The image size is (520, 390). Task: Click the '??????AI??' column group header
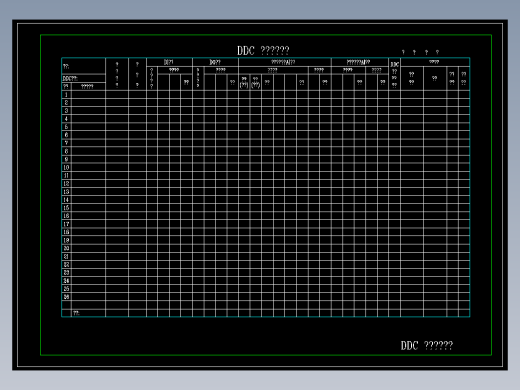coord(285,62)
